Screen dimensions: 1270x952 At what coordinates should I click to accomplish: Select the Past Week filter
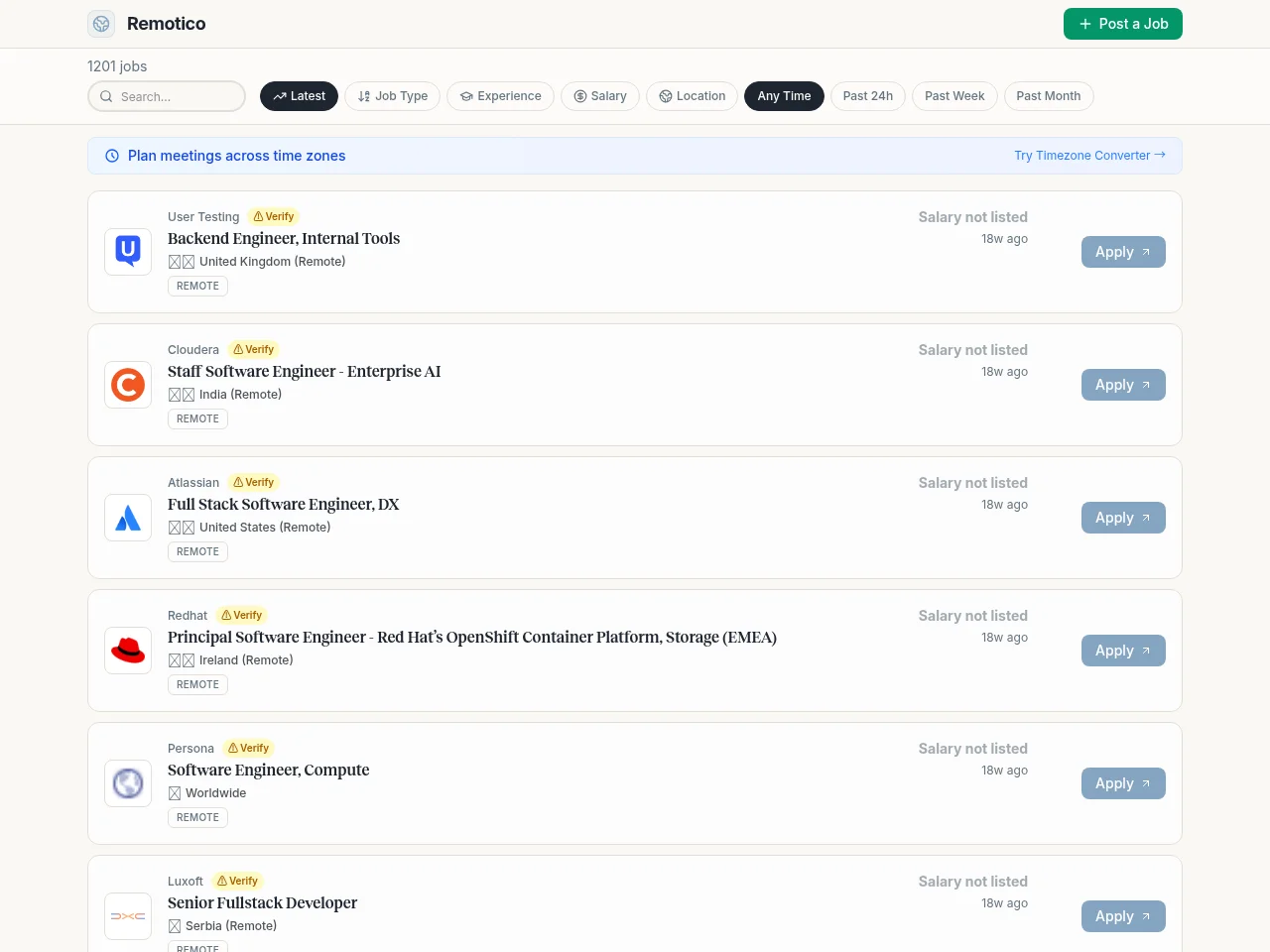[x=954, y=96]
